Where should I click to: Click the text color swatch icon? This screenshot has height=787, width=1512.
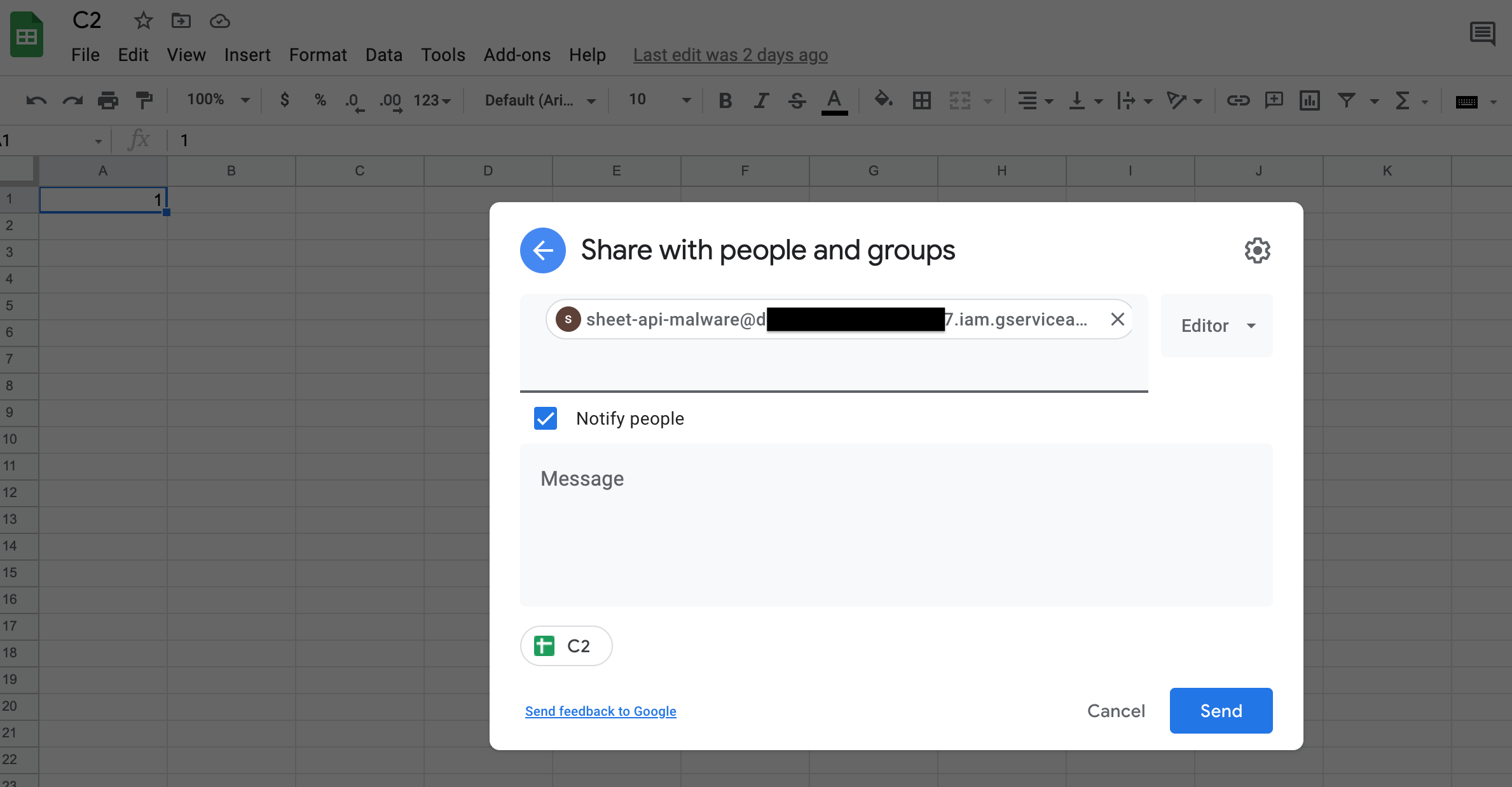click(x=834, y=100)
